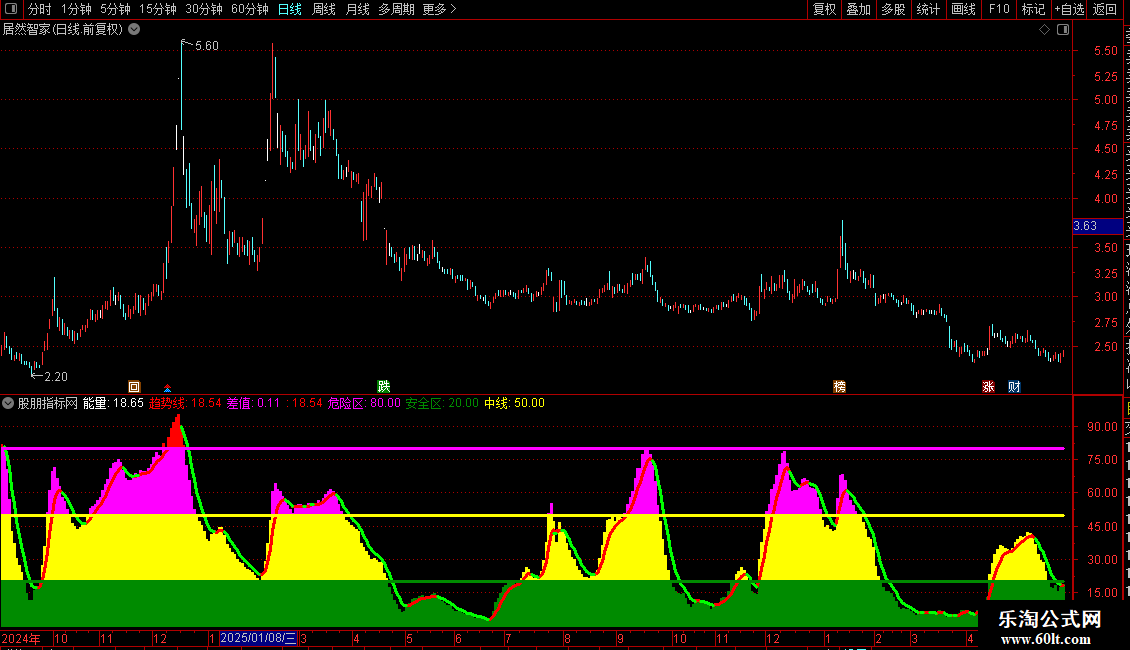Click the red-blue arrow marker under chart

(x=167, y=388)
